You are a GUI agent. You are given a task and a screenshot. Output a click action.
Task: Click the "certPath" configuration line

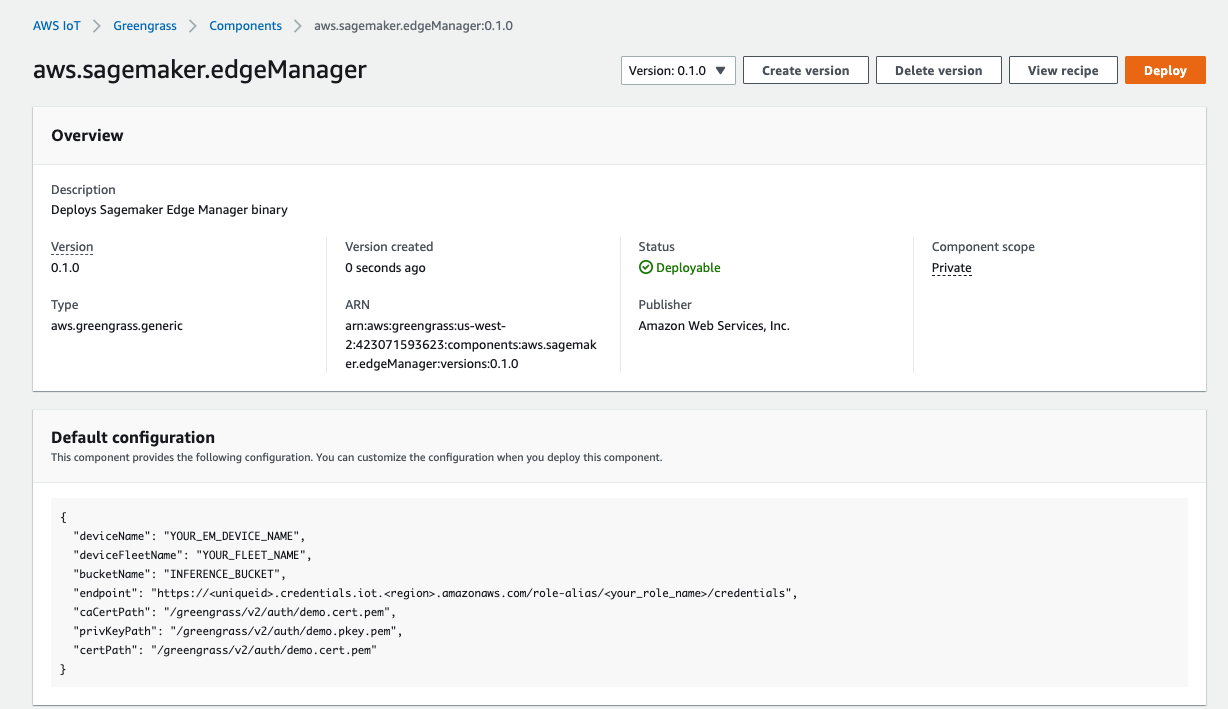(x=225, y=650)
